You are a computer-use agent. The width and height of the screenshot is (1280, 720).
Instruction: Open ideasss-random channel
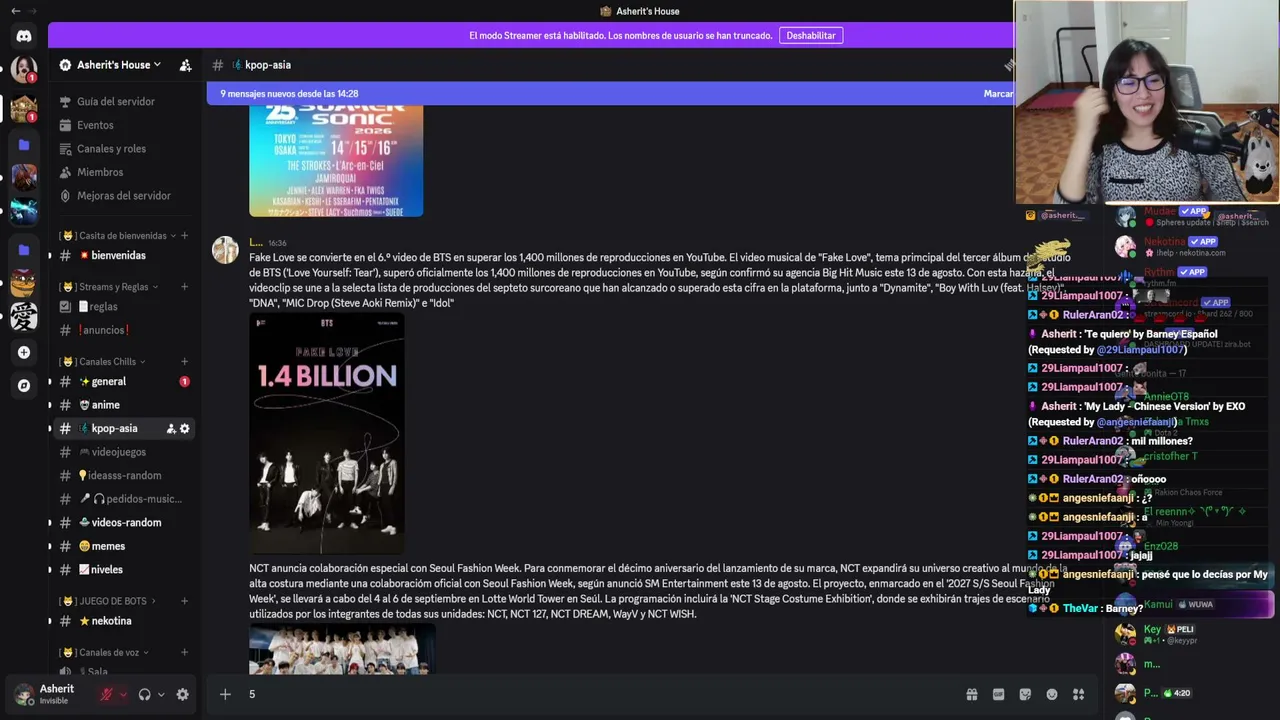[x=125, y=475]
